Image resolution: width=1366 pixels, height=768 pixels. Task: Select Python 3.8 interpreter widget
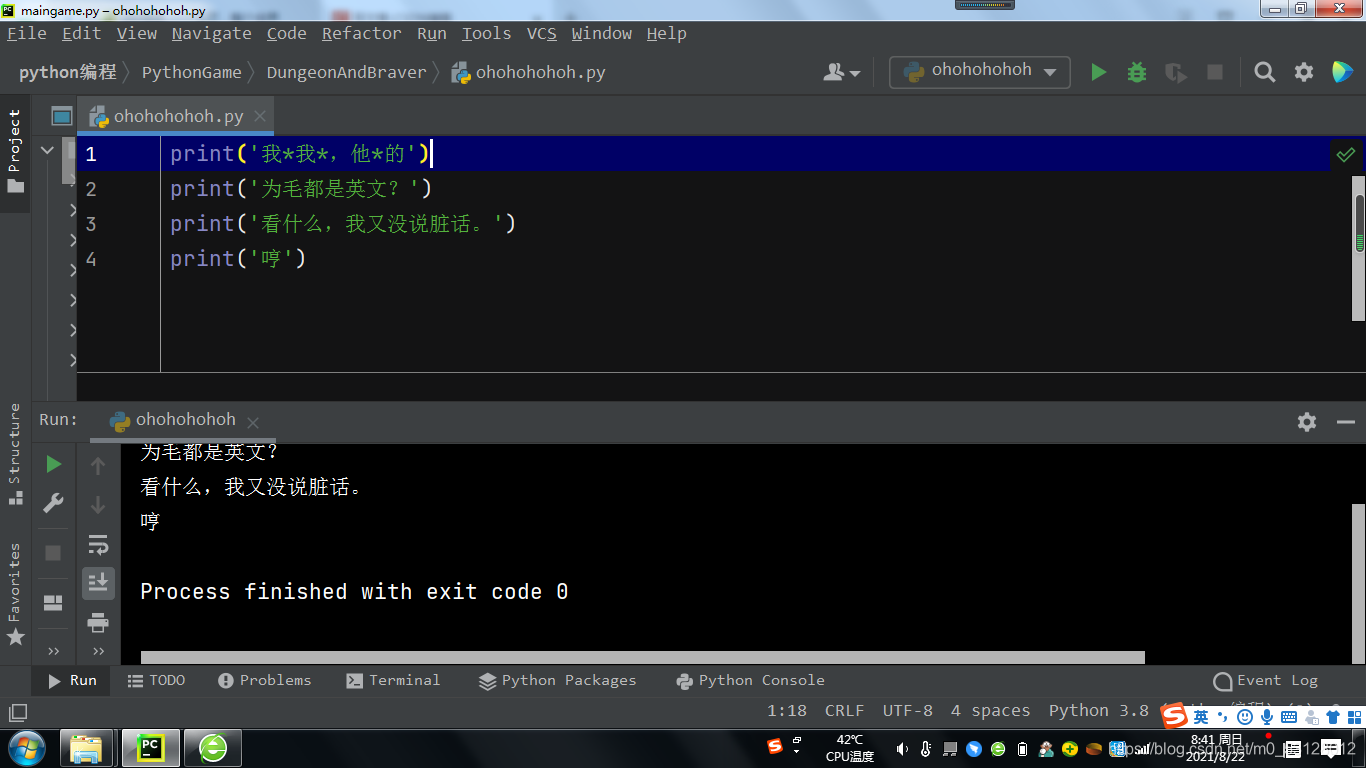pyautogui.click(x=1098, y=711)
